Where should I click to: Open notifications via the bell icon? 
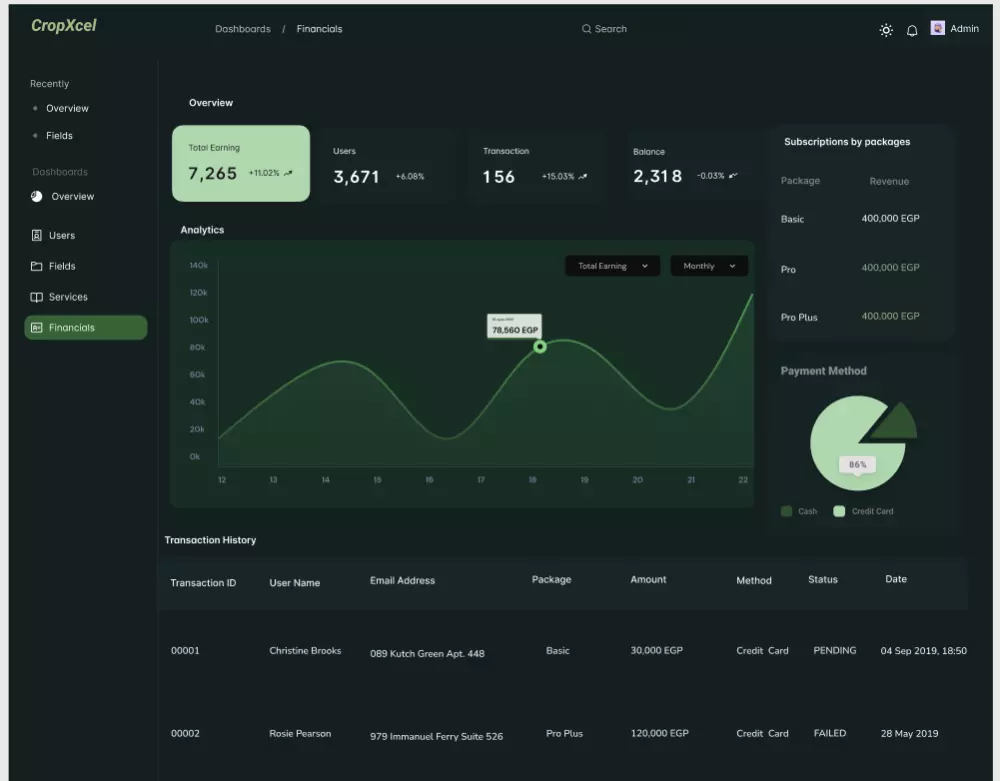(911, 30)
